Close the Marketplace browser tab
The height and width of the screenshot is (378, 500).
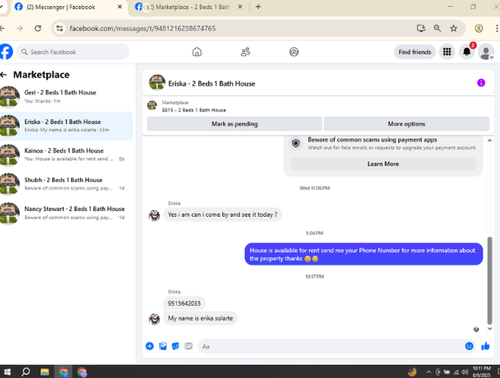click(240, 7)
